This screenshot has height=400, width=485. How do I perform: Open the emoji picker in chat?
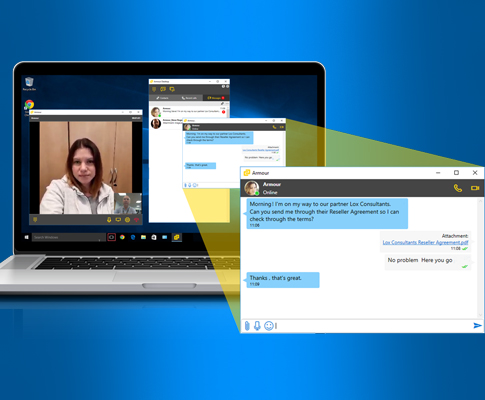269,326
